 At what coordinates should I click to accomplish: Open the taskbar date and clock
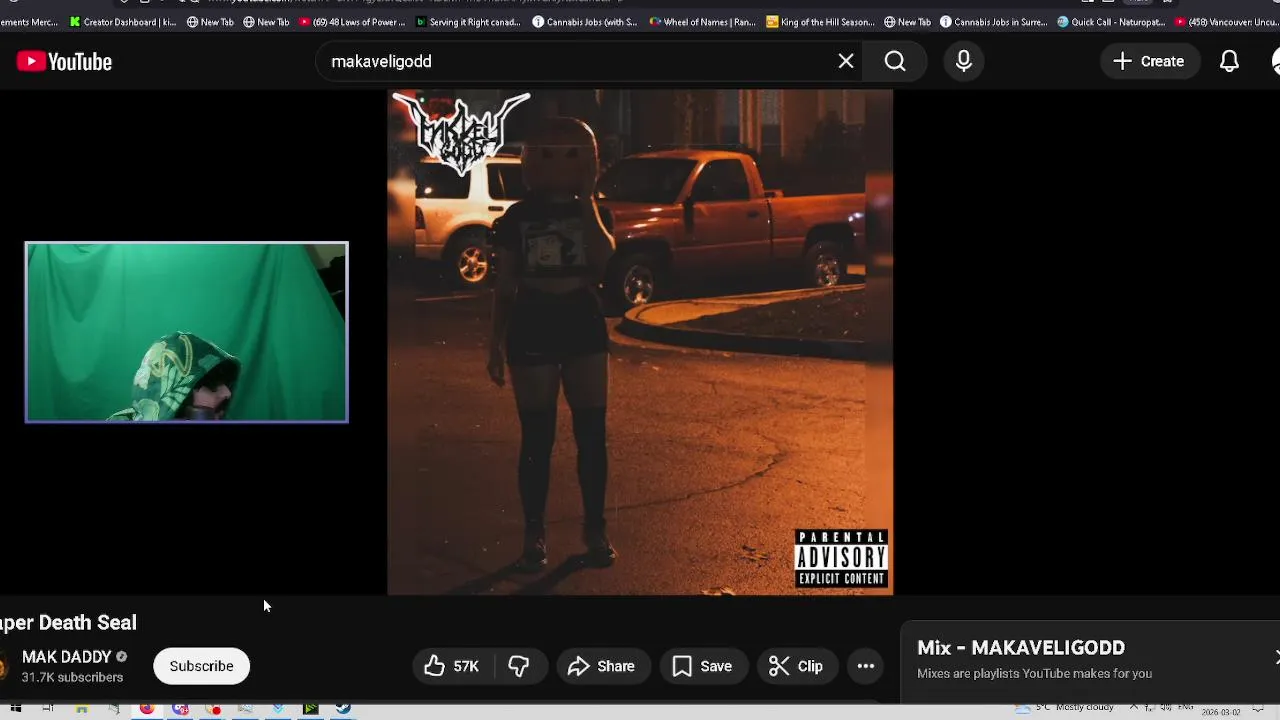tap(1222, 711)
